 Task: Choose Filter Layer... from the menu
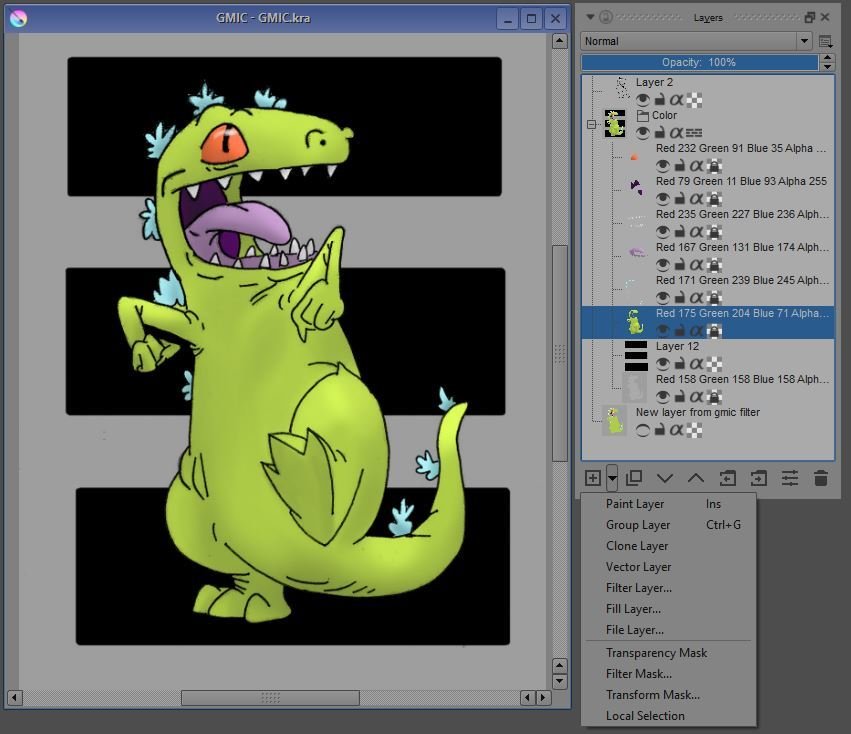point(669,589)
